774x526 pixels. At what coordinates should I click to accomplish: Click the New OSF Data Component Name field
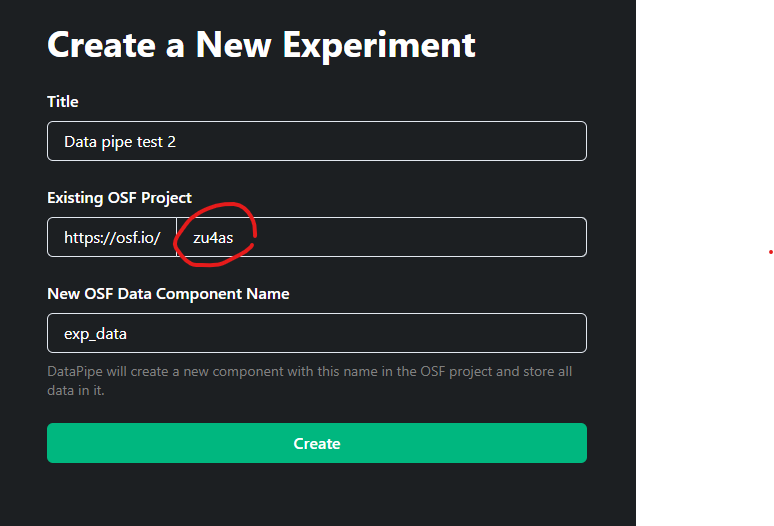coord(316,333)
